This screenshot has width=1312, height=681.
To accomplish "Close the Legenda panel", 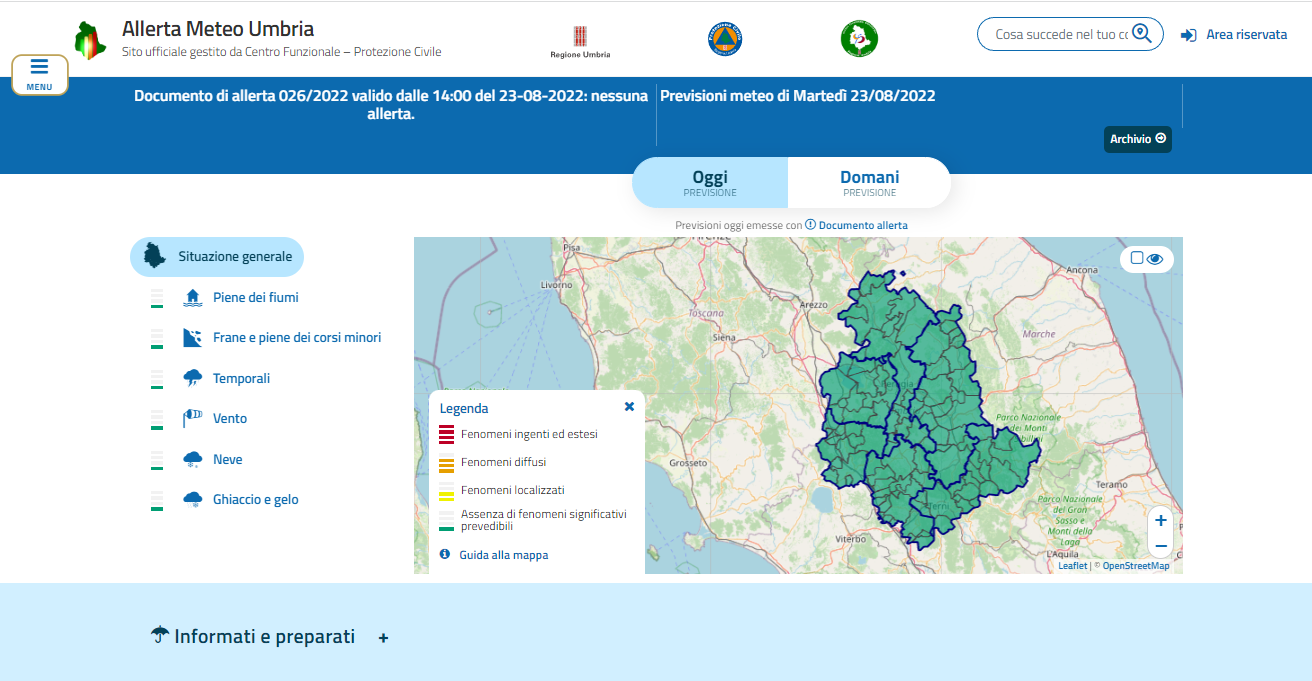I will (629, 407).
